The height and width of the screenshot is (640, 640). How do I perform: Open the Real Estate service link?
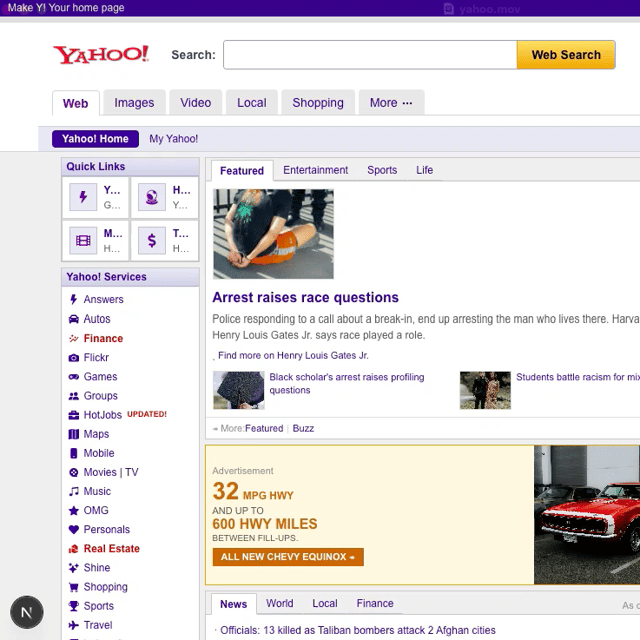pyautogui.click(x=111, y=549)
